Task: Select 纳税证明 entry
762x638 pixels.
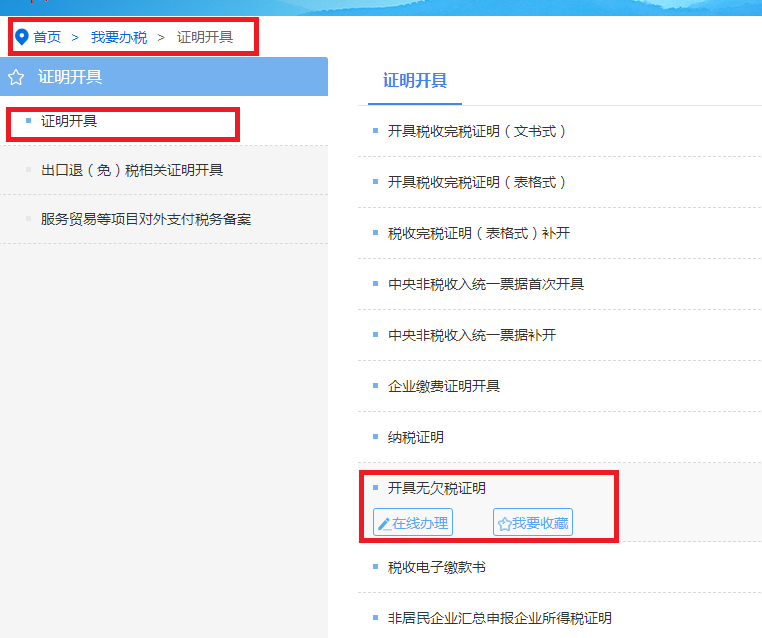Action: [416, 437]
